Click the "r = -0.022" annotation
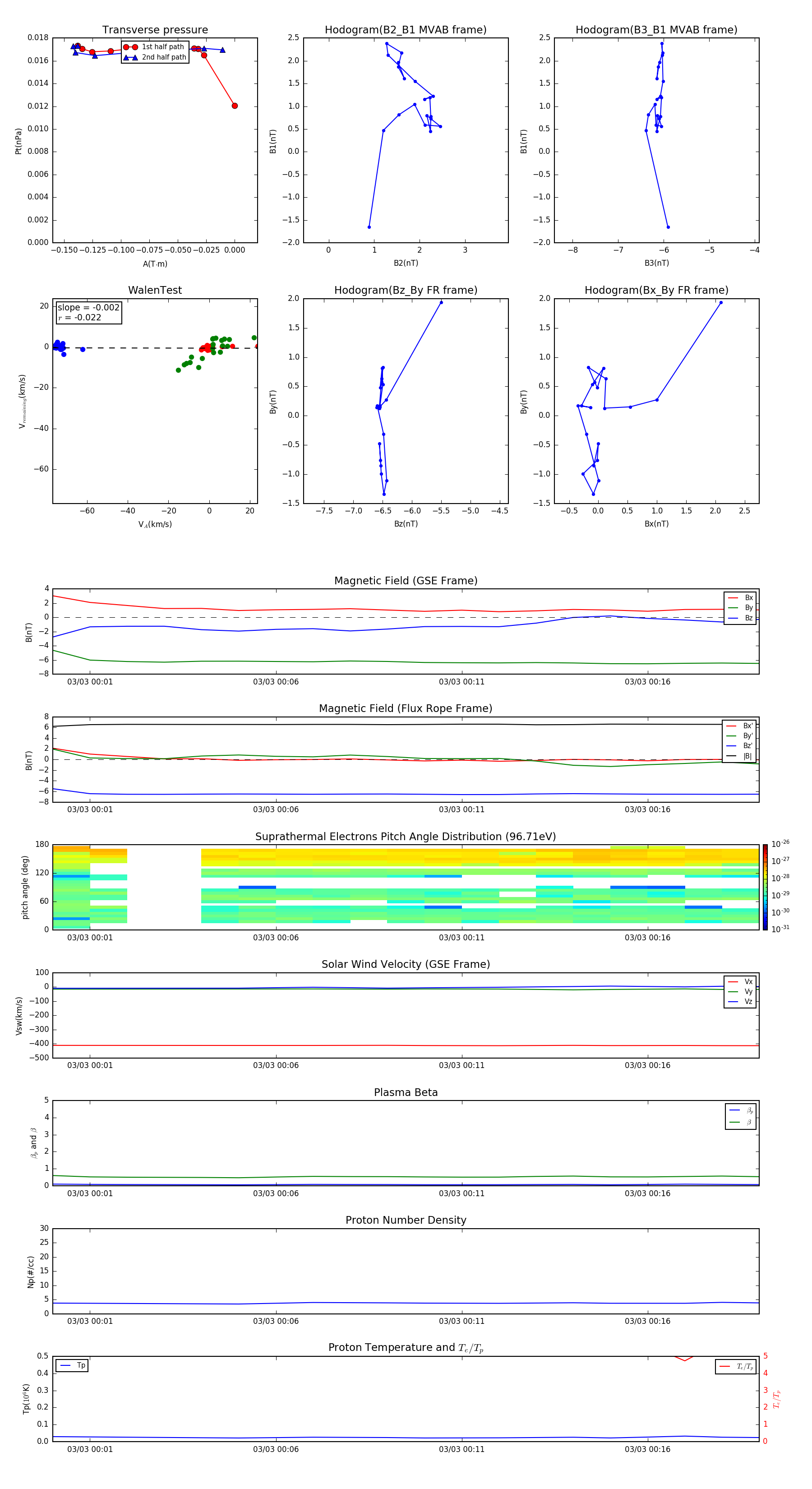The width and height of the screenshot is (812, 1489). coord(80,317)
